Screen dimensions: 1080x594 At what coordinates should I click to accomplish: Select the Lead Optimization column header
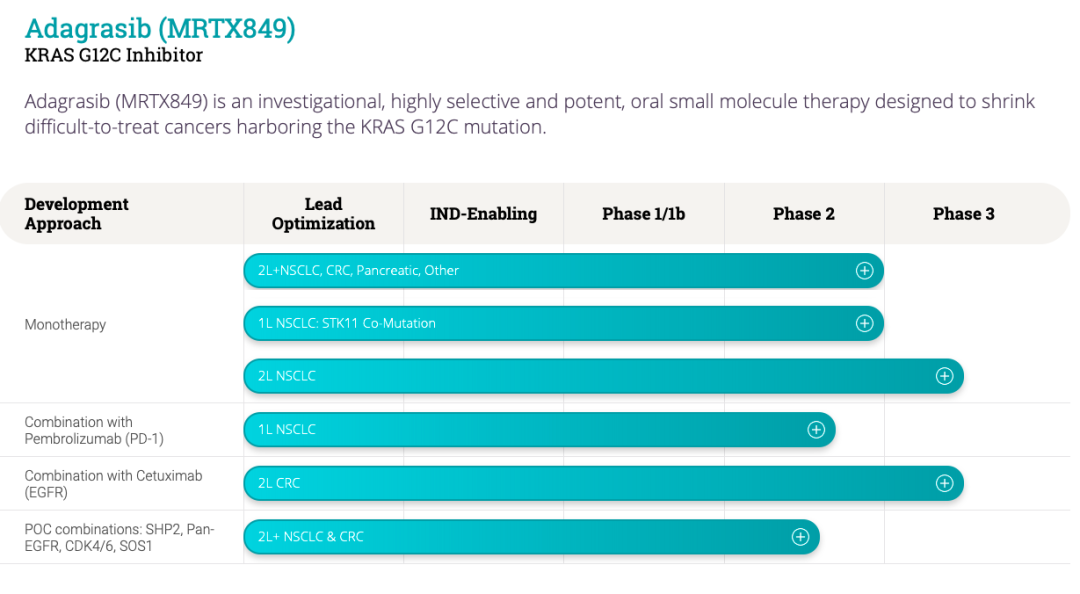[x=323, y=214]
